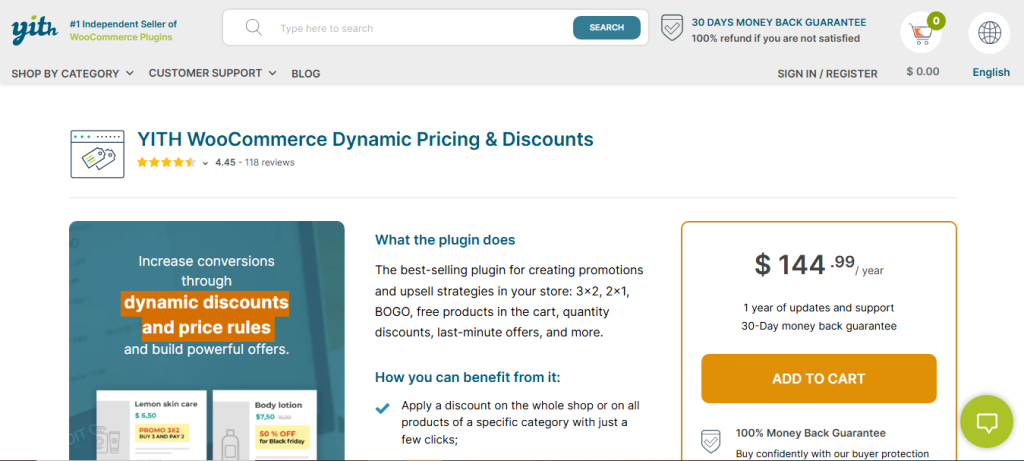This screenshot has width=1024, height=461.
Task: Click the star rating stars
Action: [x=166, y=163]
